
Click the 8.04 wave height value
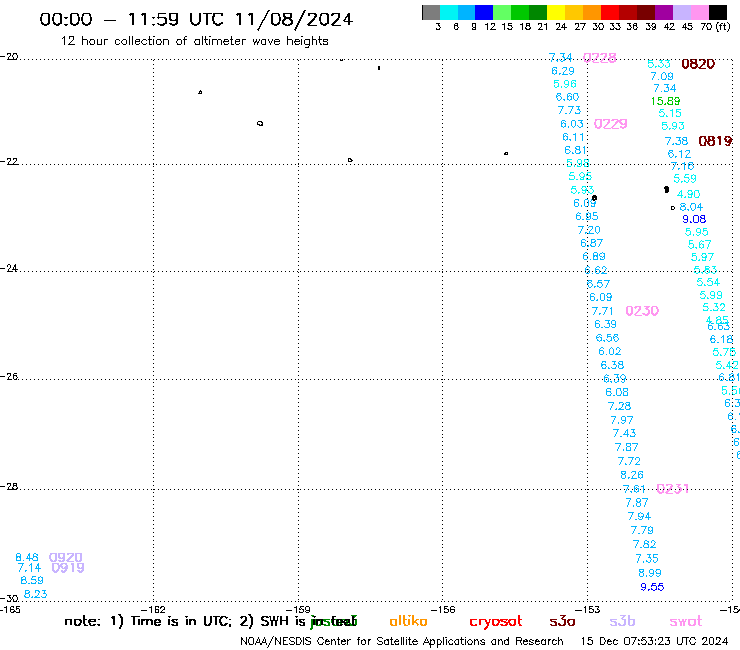click(x=691, y=207)
